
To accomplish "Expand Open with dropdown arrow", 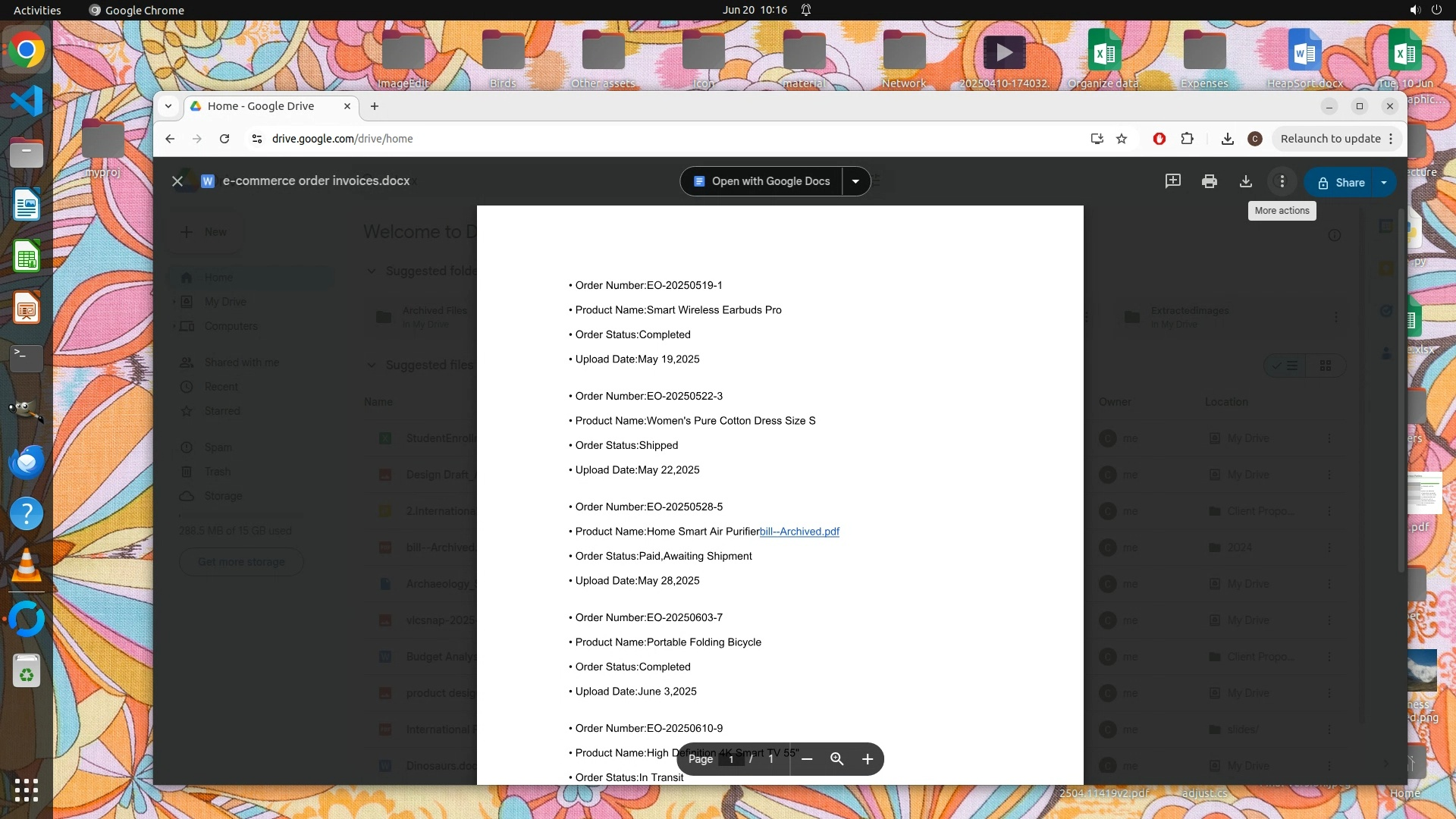I will pos(855,181).
